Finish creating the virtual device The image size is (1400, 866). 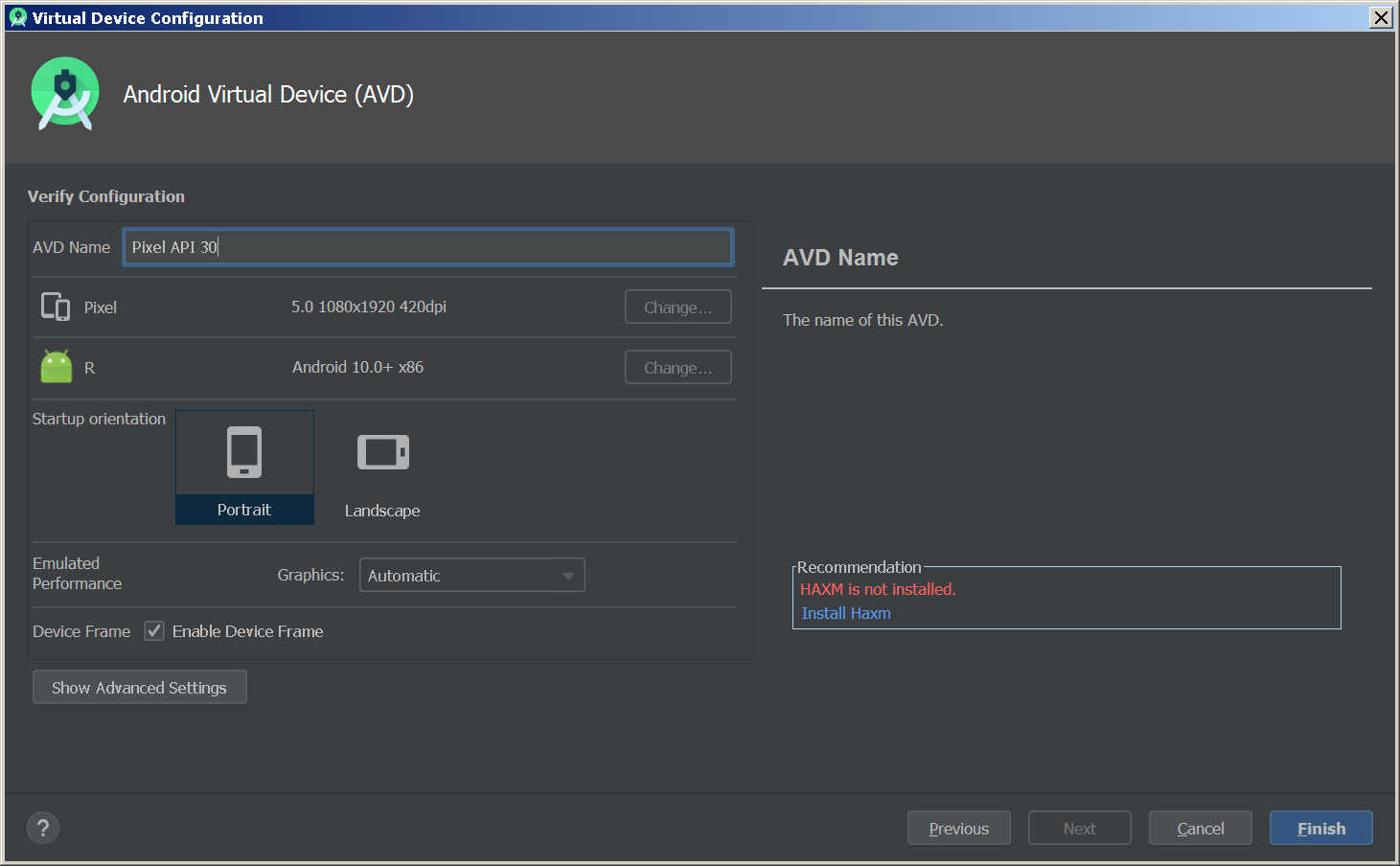point(1321,828)
